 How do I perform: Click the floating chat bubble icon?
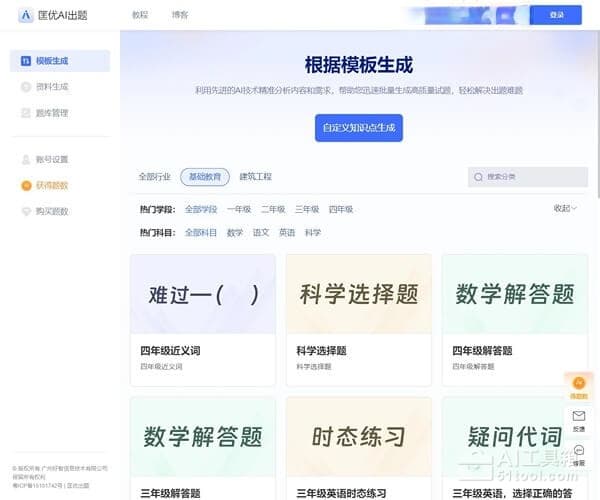tap(579, 451)
